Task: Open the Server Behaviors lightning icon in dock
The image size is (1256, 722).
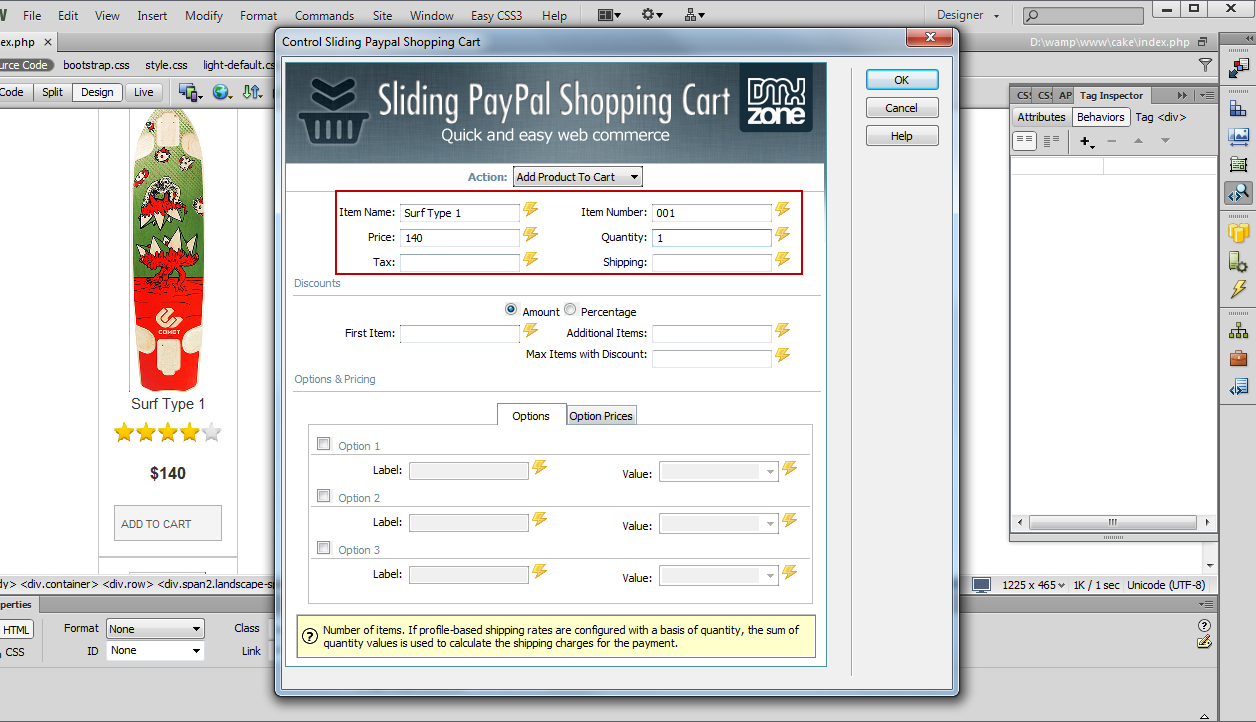Action: 1238,290
